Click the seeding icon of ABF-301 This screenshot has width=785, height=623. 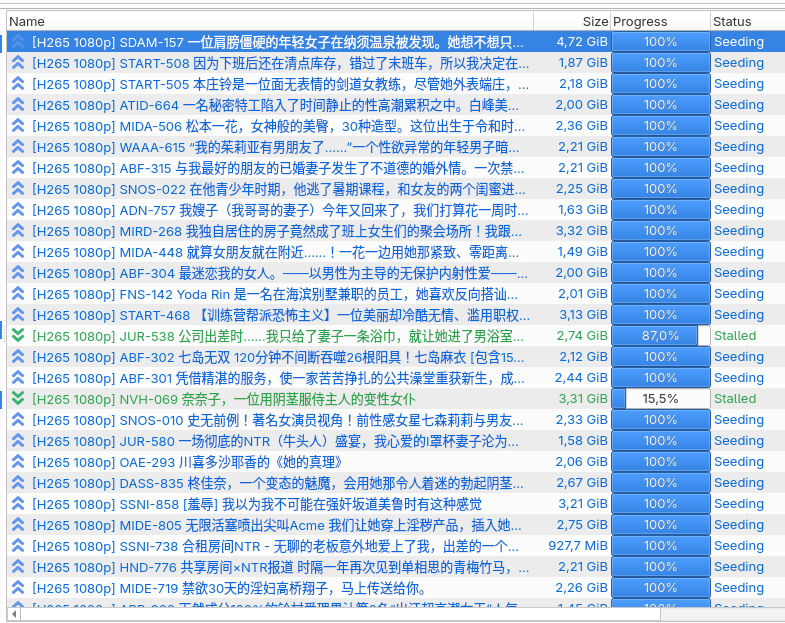click(x=18, y=378)
